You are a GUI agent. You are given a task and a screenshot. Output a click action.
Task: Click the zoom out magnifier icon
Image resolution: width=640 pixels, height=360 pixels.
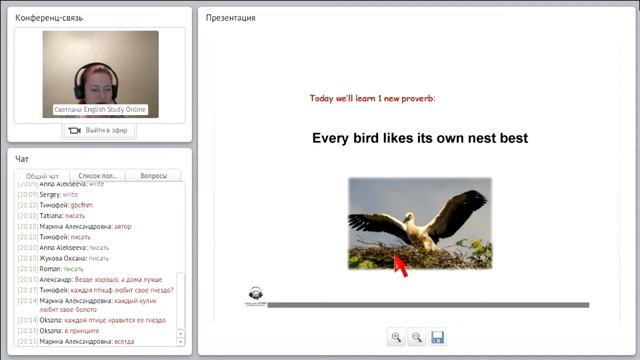[416, 337]
